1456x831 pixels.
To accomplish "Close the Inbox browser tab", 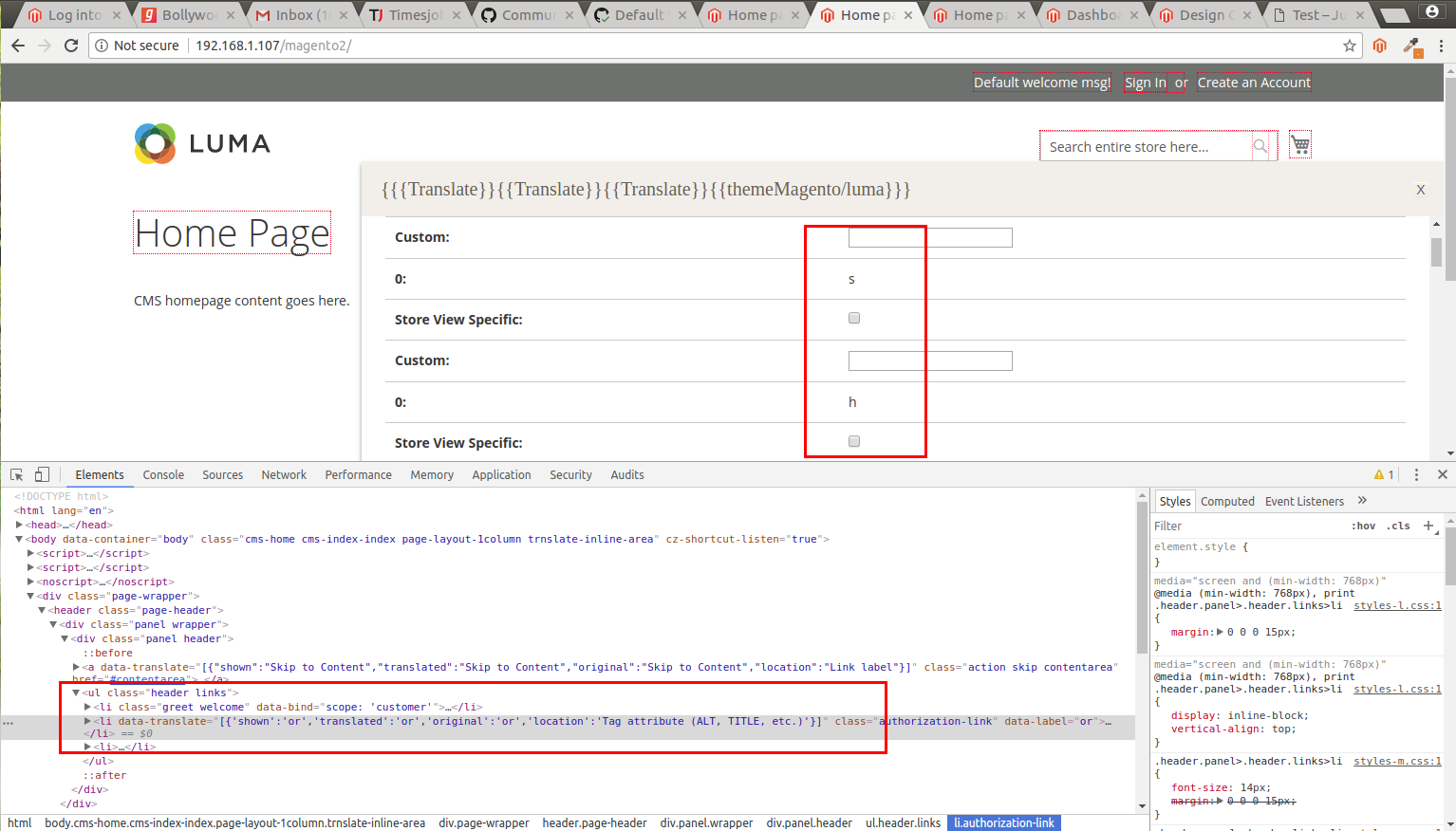I will coord(343,15).
